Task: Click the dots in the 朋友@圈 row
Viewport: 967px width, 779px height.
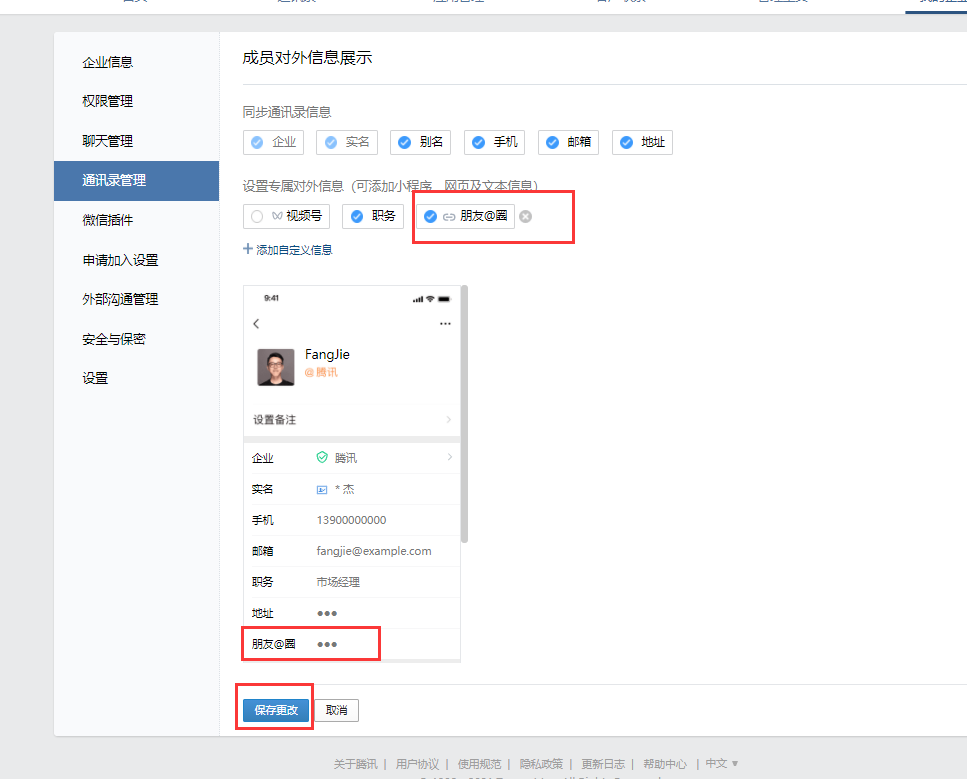Action: tap(327, 644)
